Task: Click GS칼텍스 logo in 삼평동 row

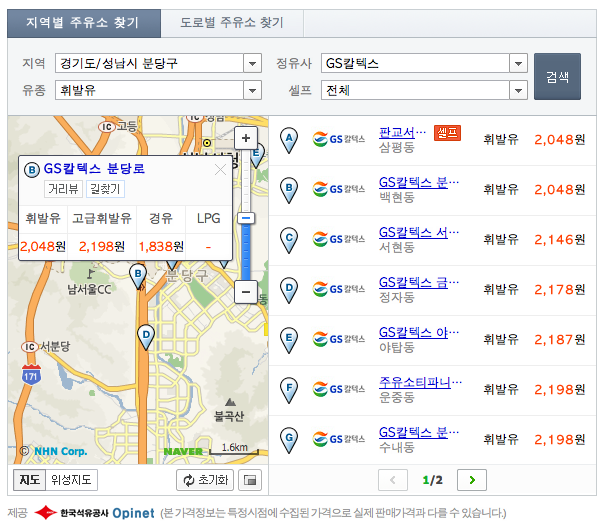Action: click(339, 139)
